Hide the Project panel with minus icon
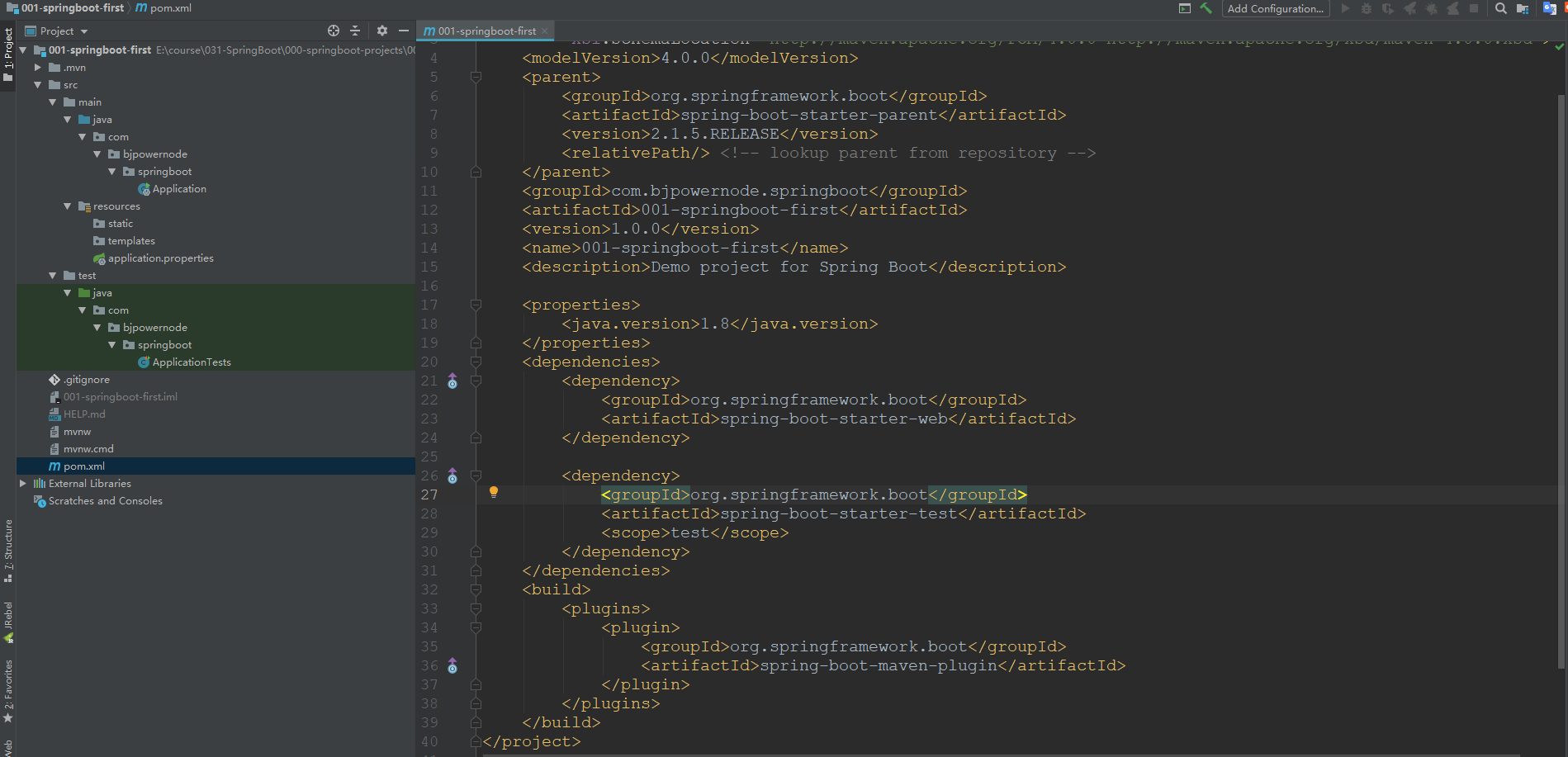The width and height of the screenshot is (1568, 757). pyautogui.click(x=404, y=31)
